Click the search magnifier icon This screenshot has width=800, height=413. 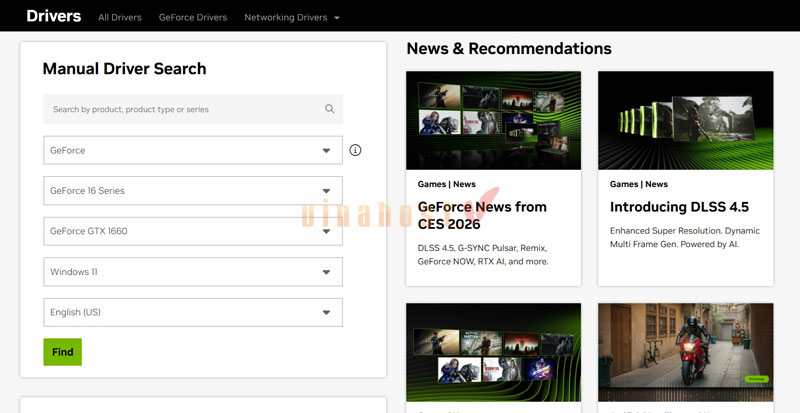pos(330,109)
